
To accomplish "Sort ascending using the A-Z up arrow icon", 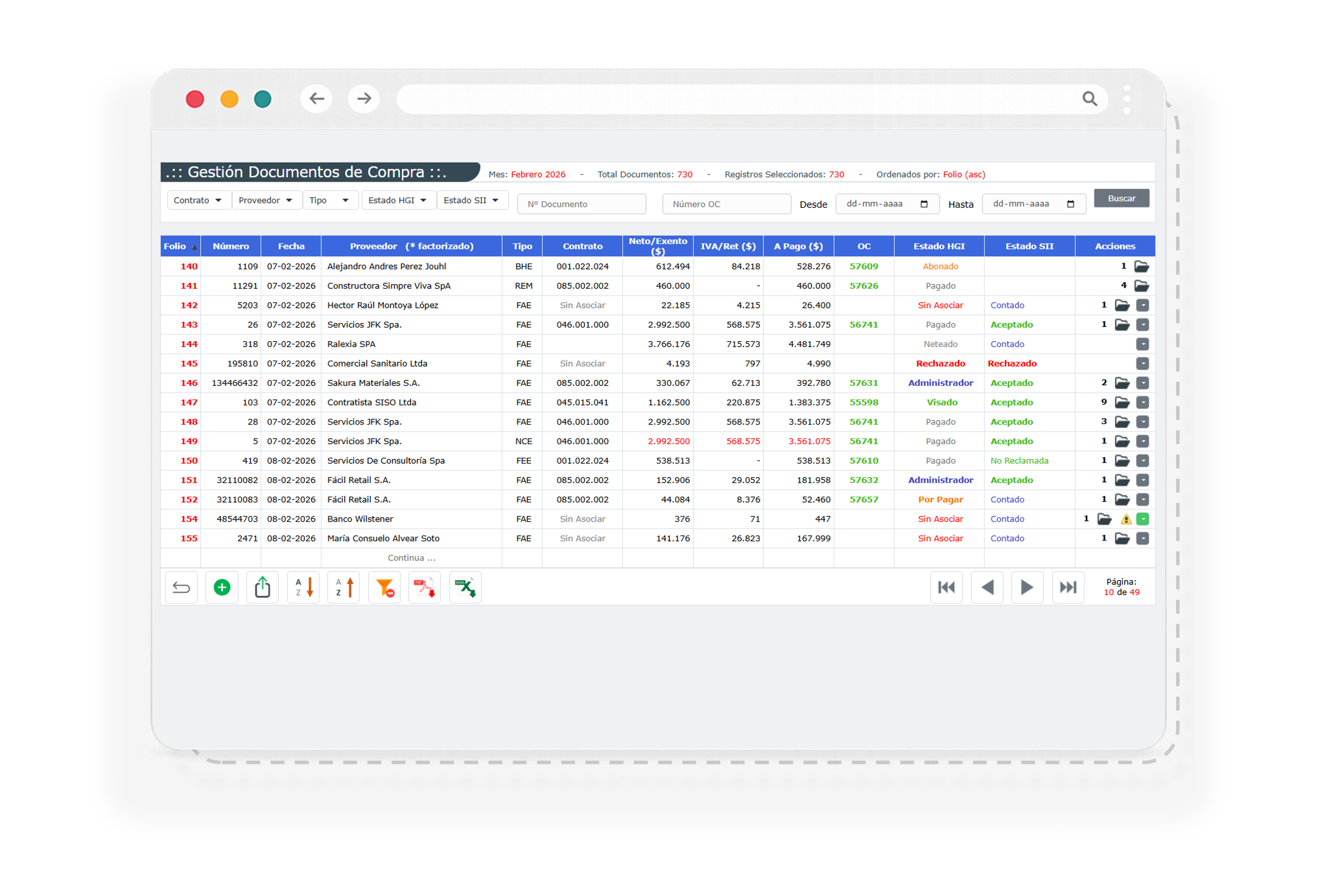I will tap(343, 587).
